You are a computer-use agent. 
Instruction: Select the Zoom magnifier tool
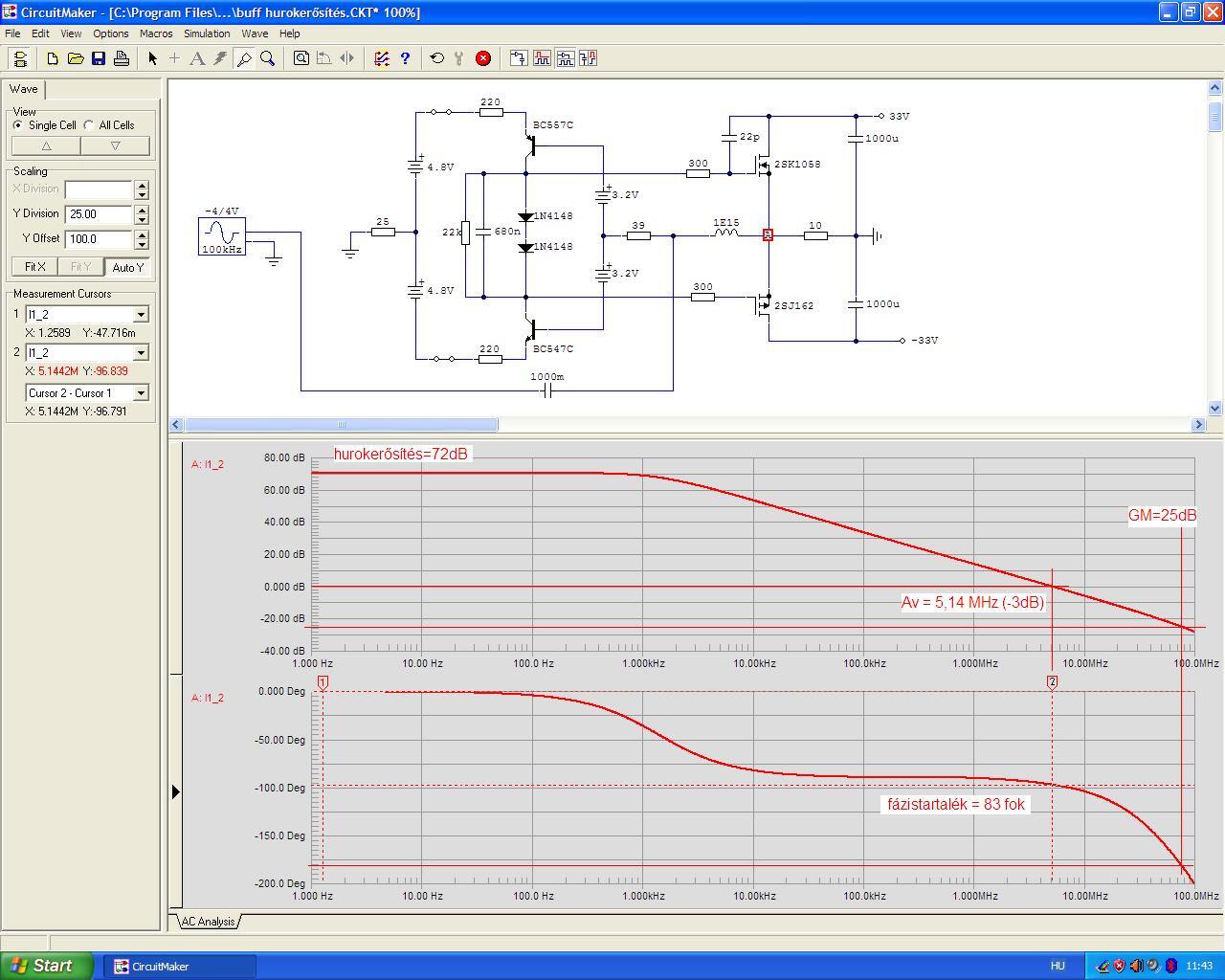point(268,58)
